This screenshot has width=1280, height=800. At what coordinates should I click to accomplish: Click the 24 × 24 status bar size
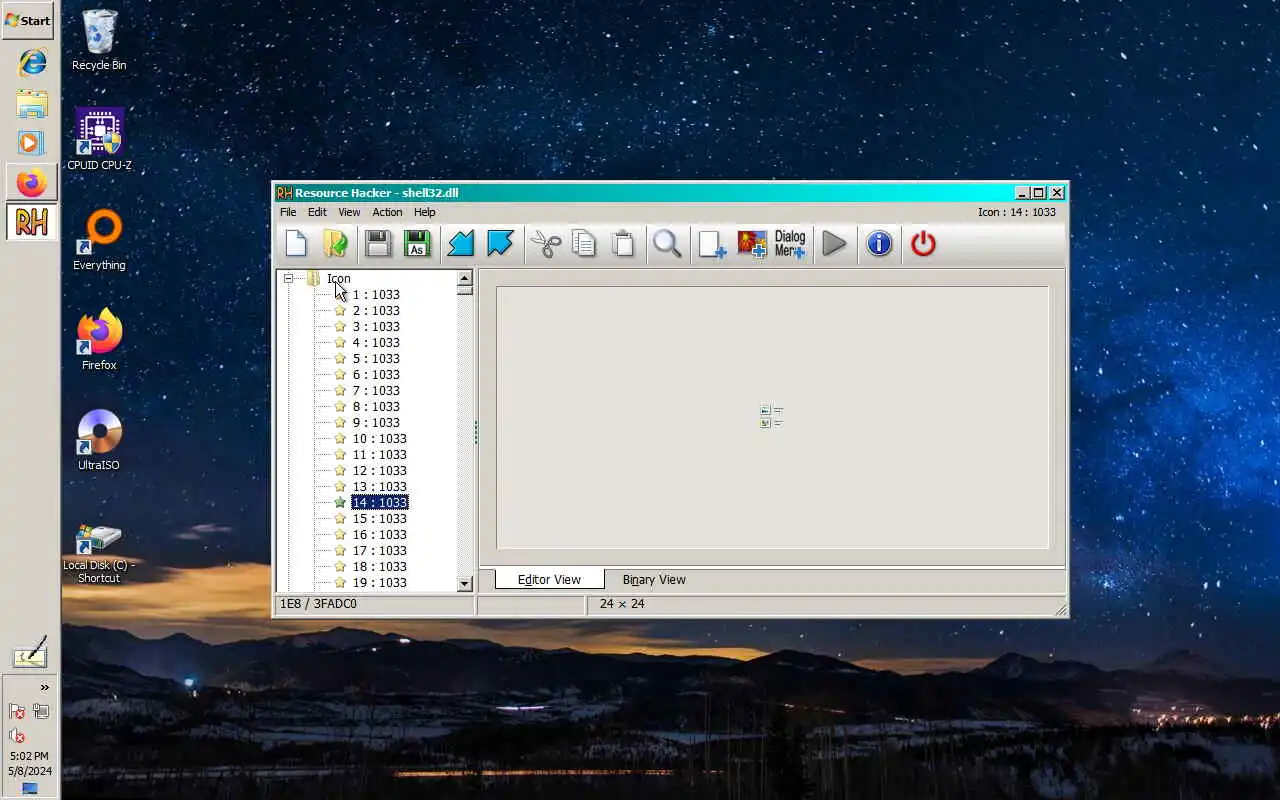point(622,604)
